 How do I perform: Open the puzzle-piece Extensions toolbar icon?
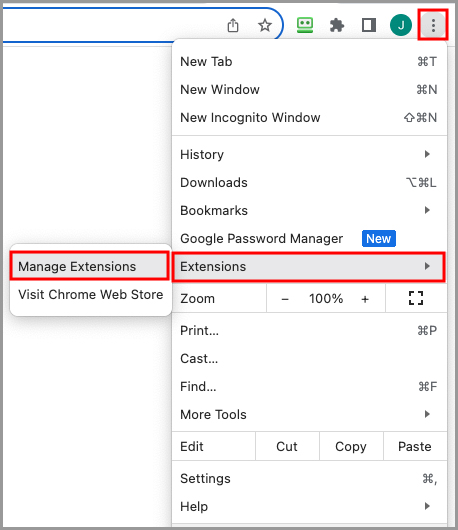pyautogui.click(x=337, y=25)
